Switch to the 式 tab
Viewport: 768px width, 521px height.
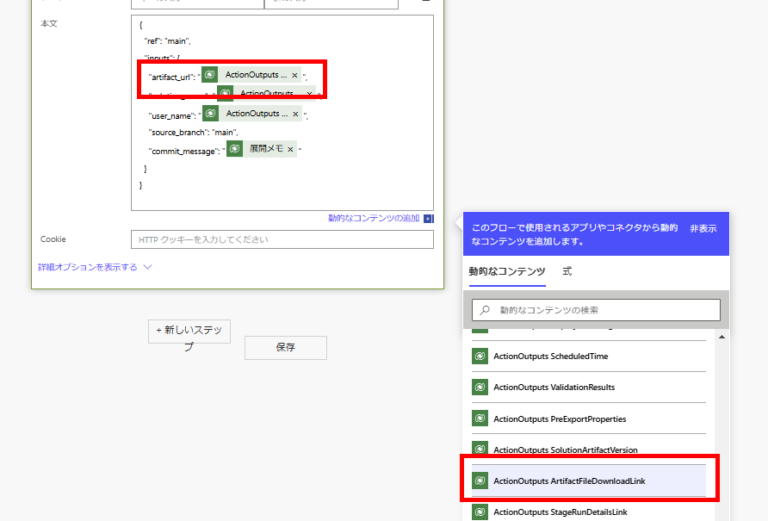coord(567,272)
